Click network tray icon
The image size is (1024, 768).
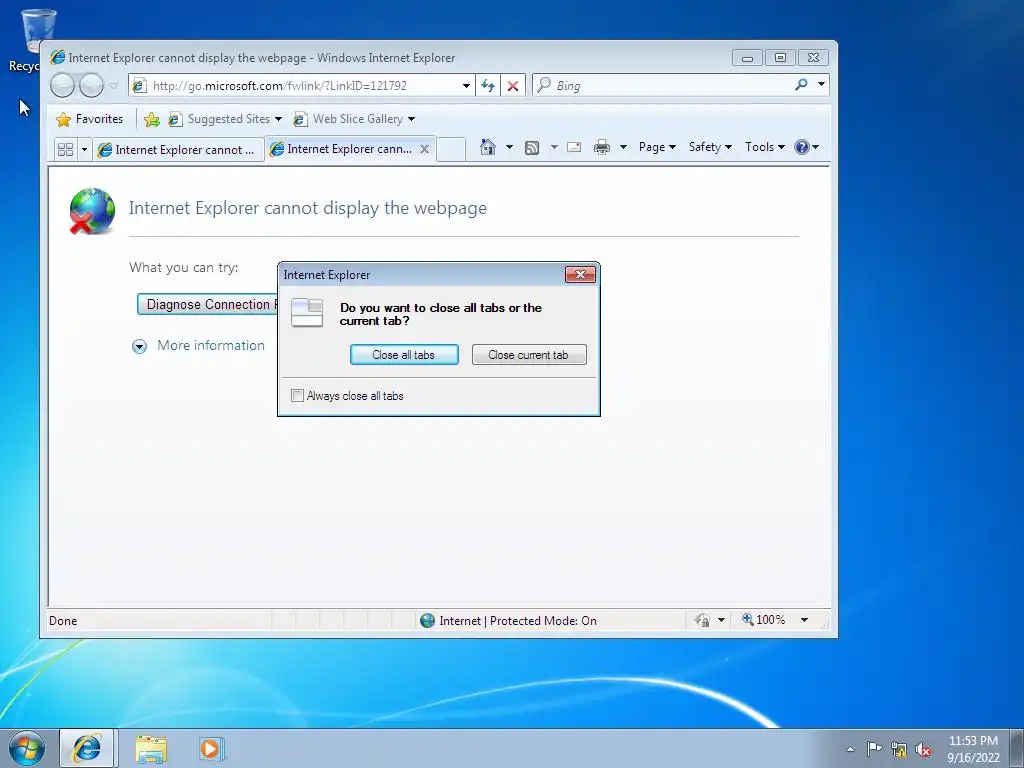point(899,750)
